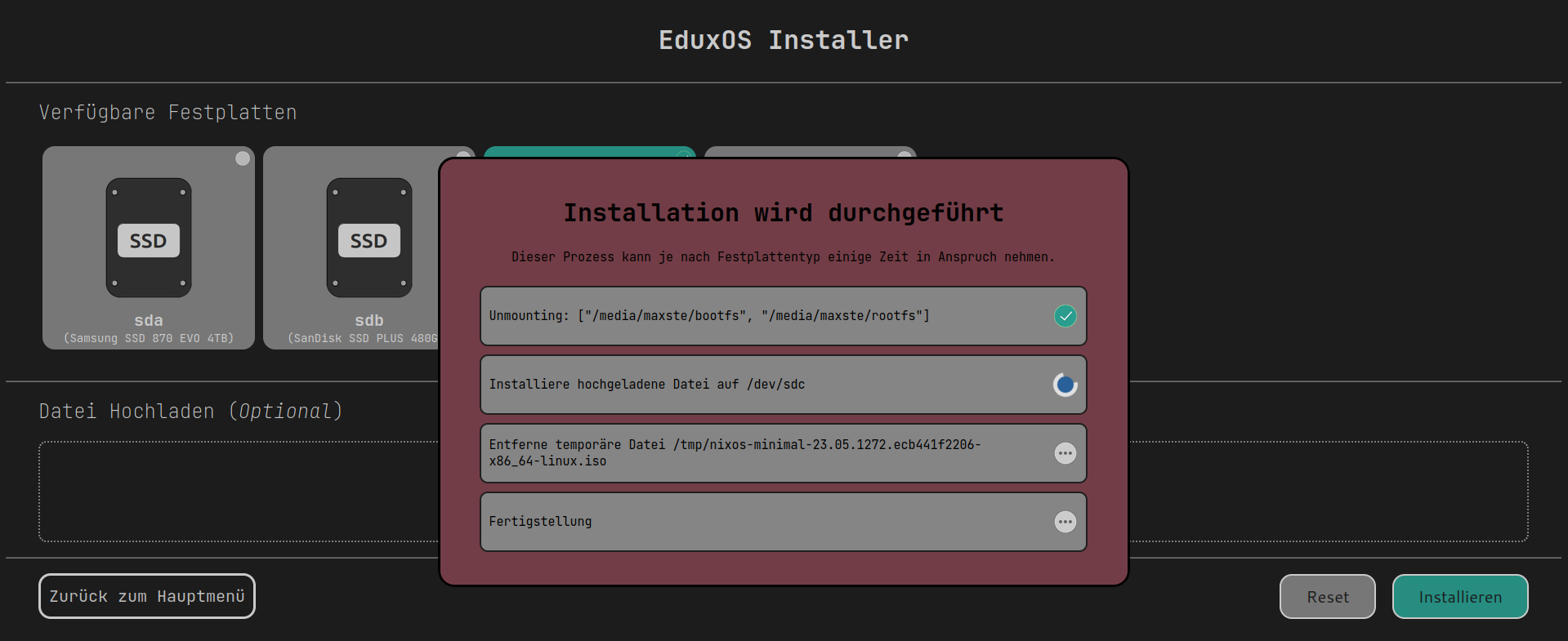Click the Verfügbare Festplatten heading
Viewport: 1568px width, 641px height.
click(x=168, y=113)
